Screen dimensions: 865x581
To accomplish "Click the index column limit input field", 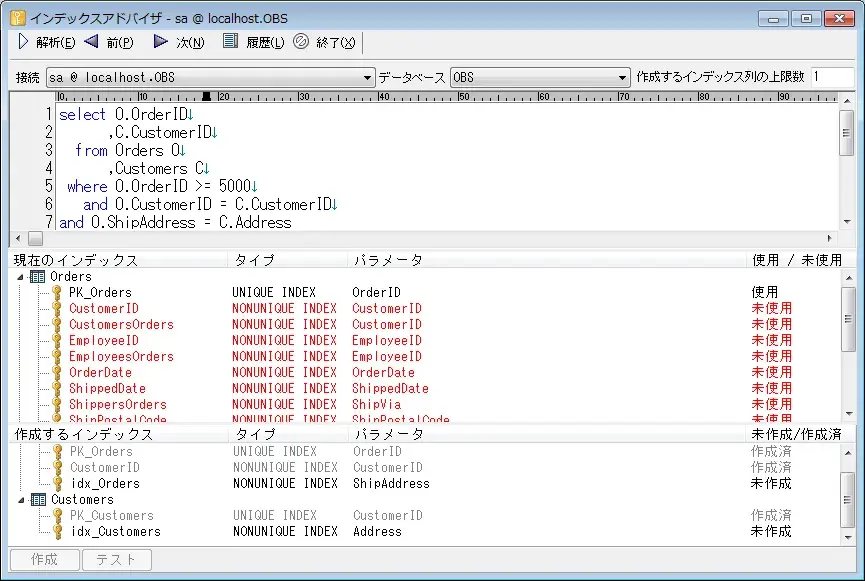I will click(832, 77).
